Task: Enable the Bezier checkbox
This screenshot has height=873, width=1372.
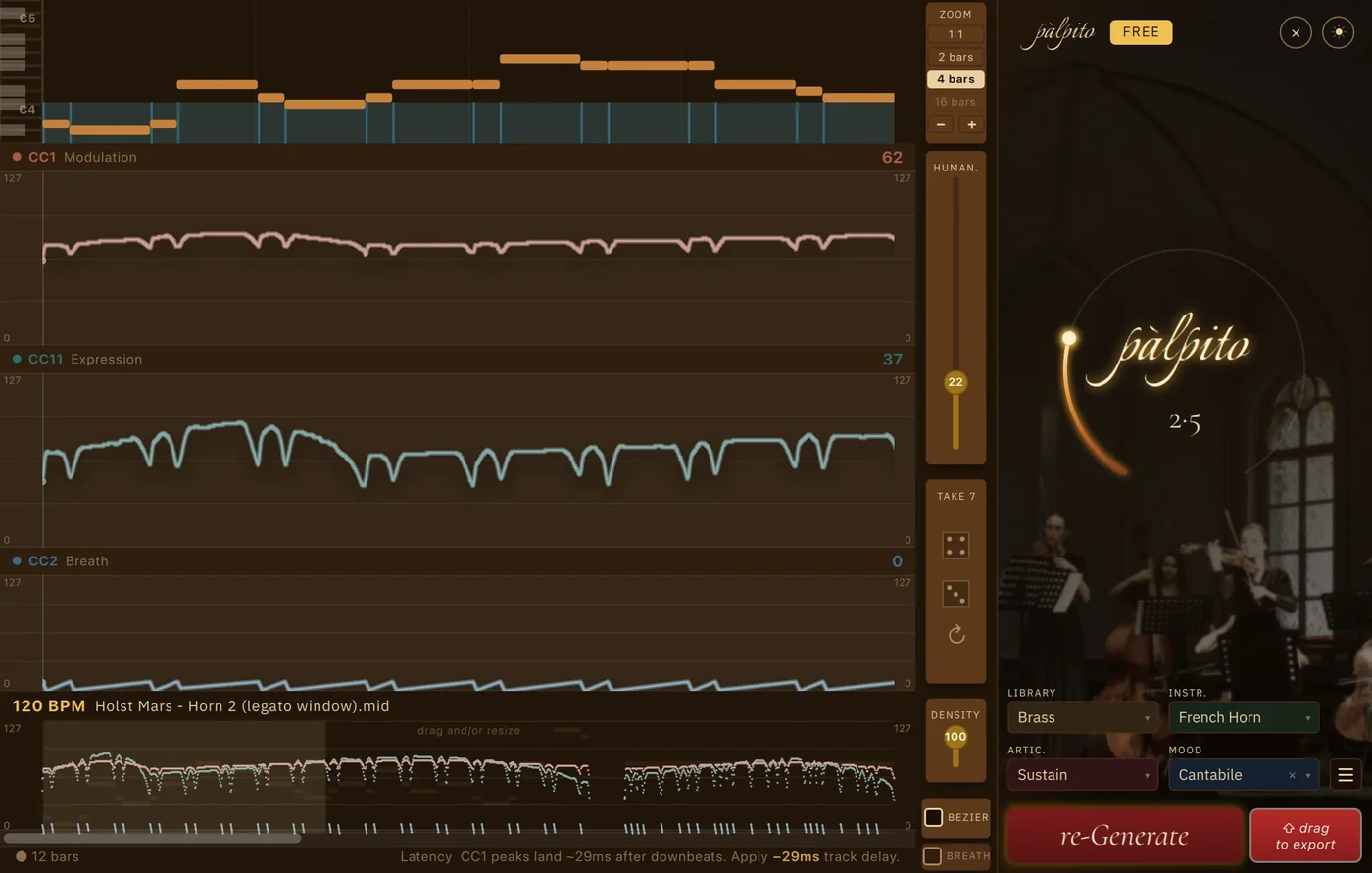Action: [934, 817]
